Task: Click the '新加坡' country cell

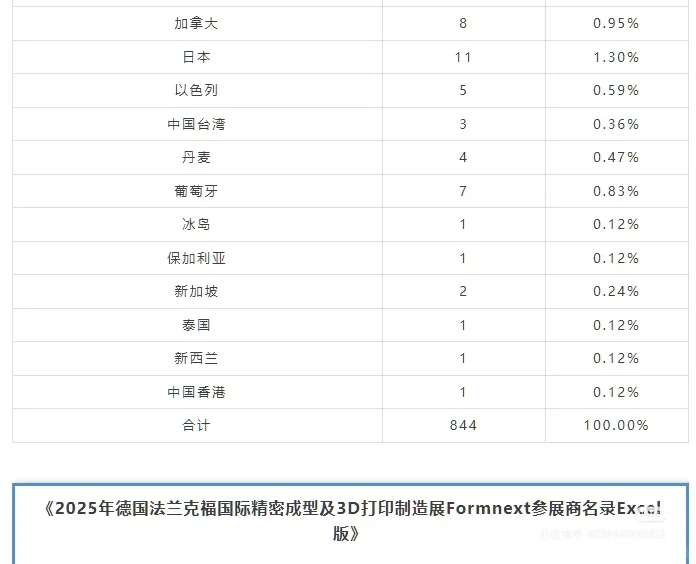Action: (196, 291)
